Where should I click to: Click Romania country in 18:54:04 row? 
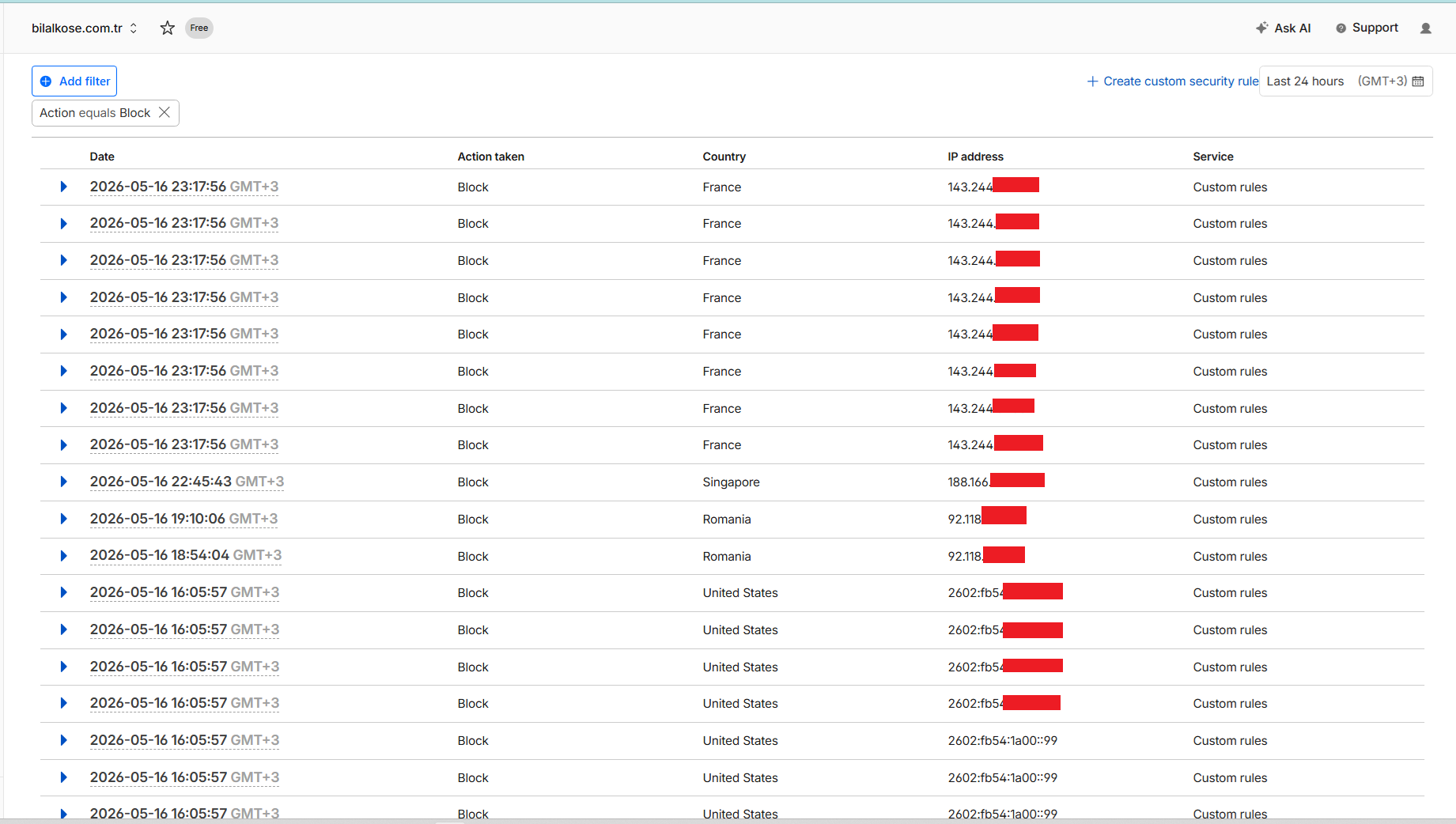727,557
